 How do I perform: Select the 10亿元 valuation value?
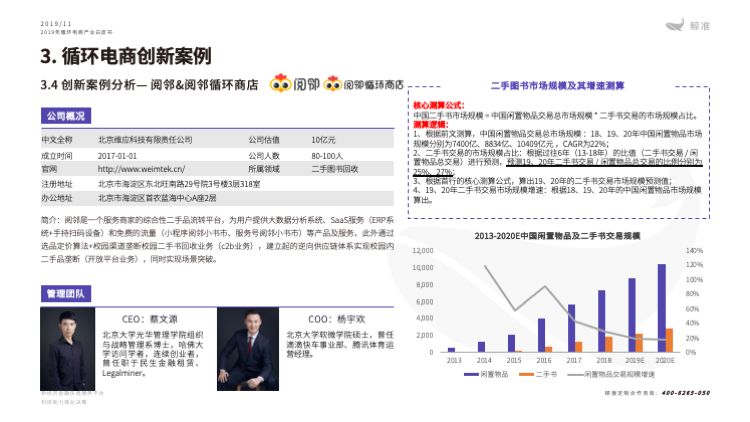(x=323, y=140)
